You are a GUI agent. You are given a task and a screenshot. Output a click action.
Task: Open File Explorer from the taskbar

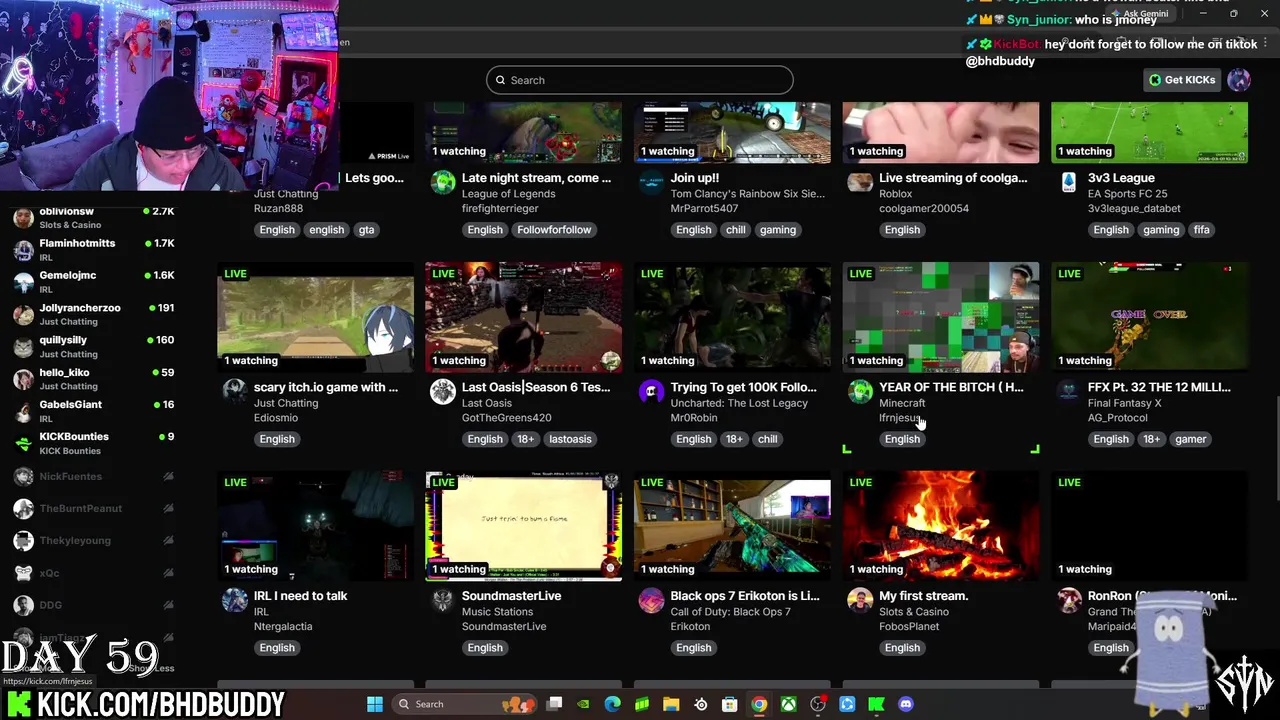[x=671, y=704]
